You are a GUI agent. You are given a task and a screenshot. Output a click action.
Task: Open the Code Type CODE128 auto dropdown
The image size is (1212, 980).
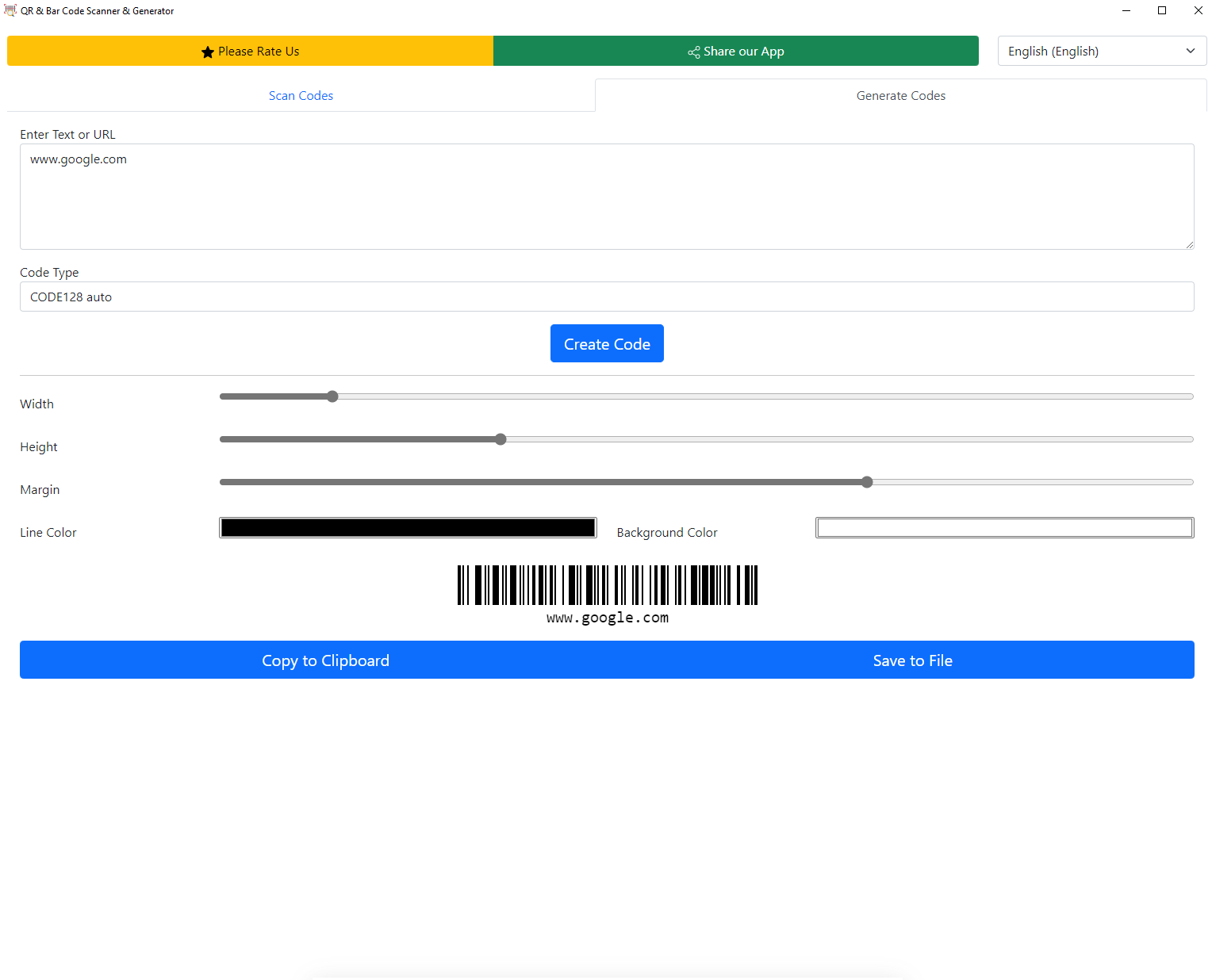[607, 297]
